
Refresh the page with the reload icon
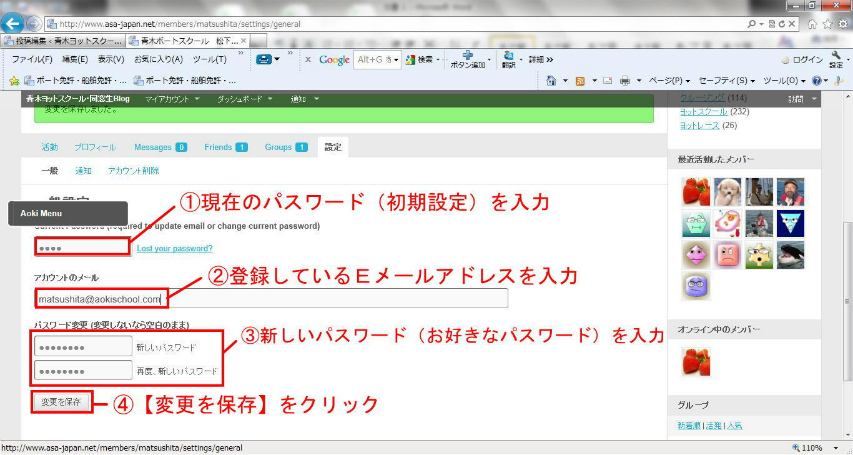(781, 24)
